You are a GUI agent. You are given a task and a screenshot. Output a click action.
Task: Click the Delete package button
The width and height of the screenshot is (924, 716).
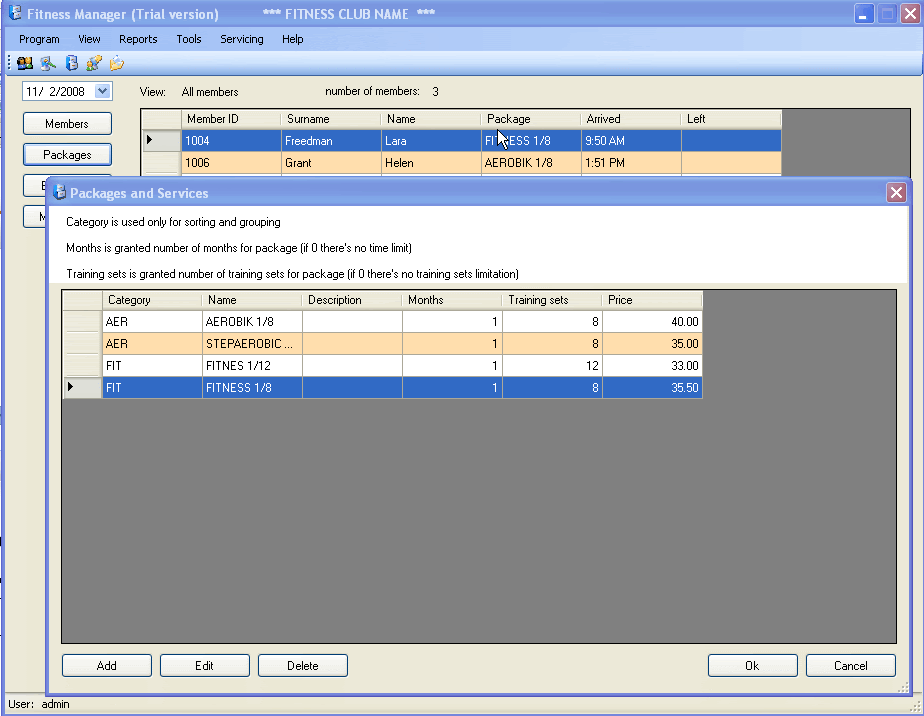click(303, 666)
